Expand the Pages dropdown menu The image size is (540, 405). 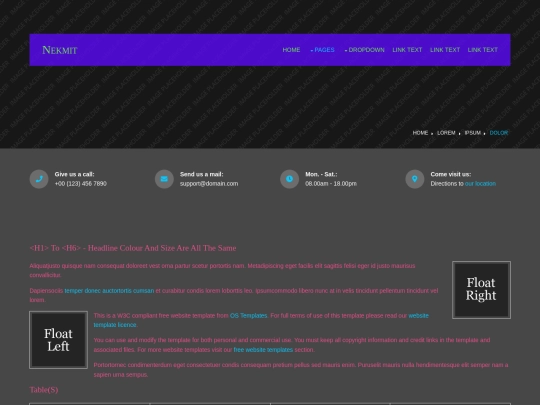[322, 50]
